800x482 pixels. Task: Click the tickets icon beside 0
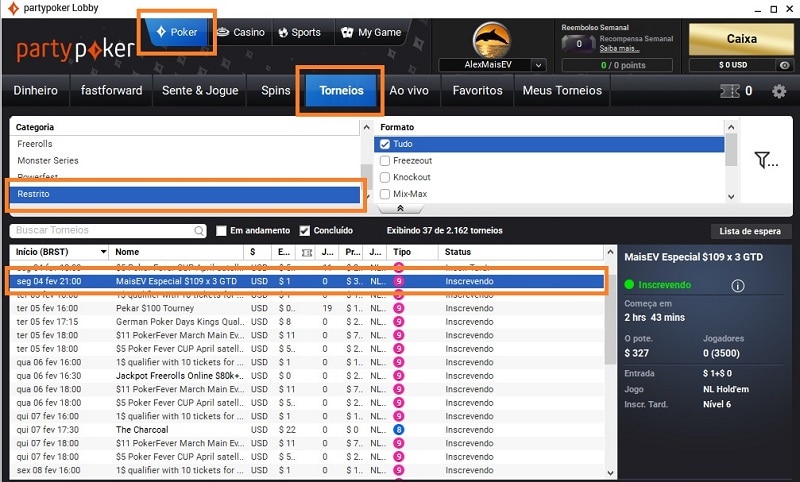point(730,91)
